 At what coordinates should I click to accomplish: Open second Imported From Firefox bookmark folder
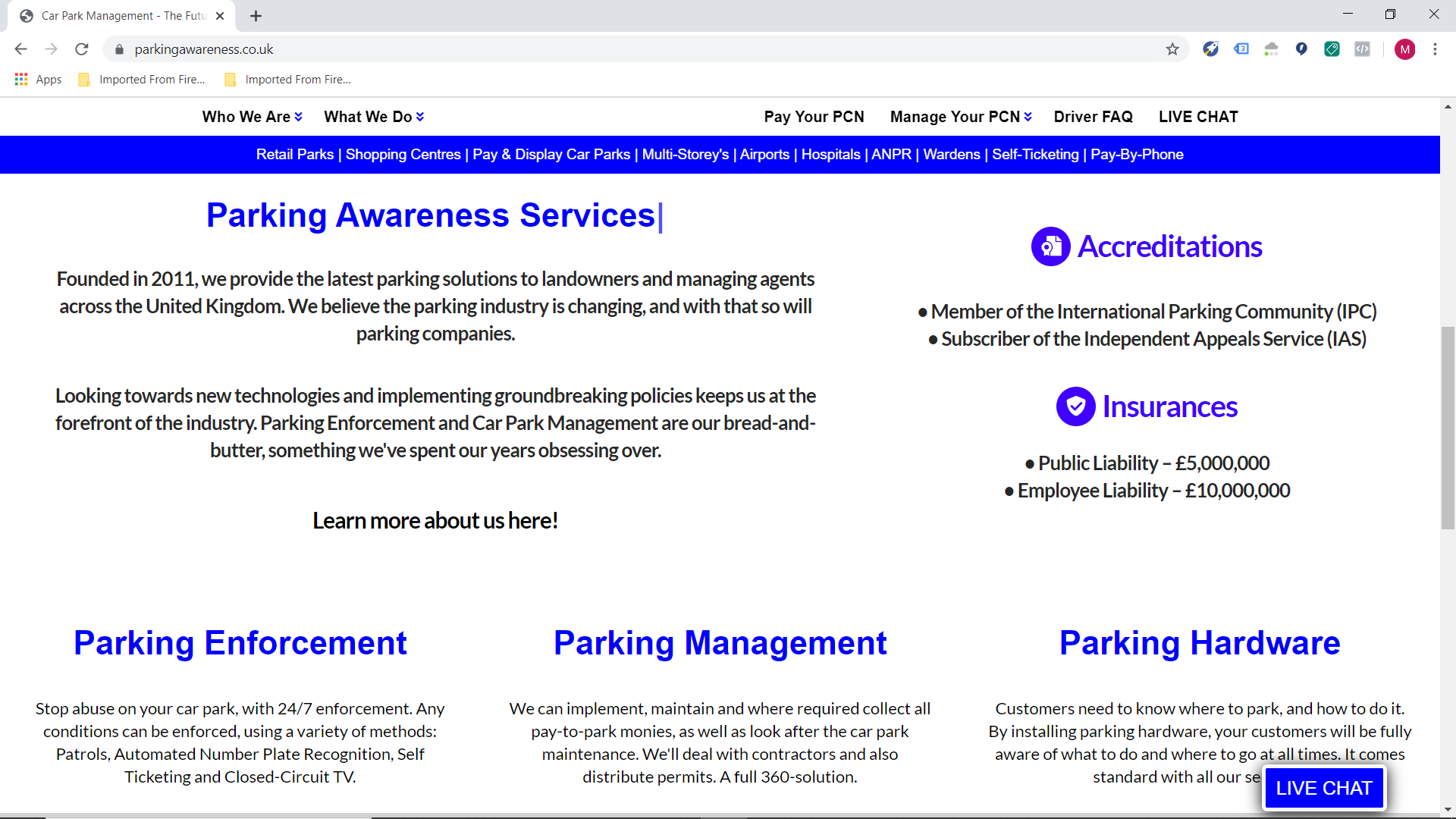pyautogui.click(x=287, y=80)
